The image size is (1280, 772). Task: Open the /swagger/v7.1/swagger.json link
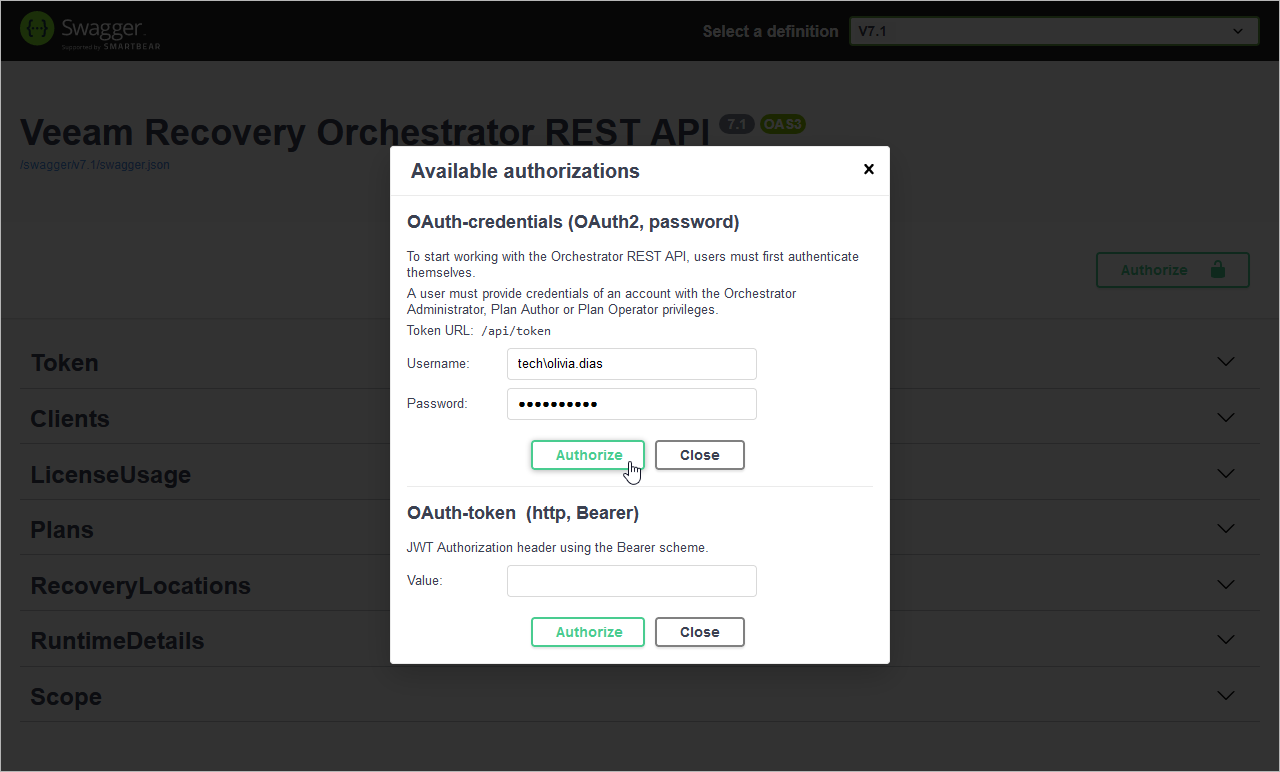[x=95, y=165]
